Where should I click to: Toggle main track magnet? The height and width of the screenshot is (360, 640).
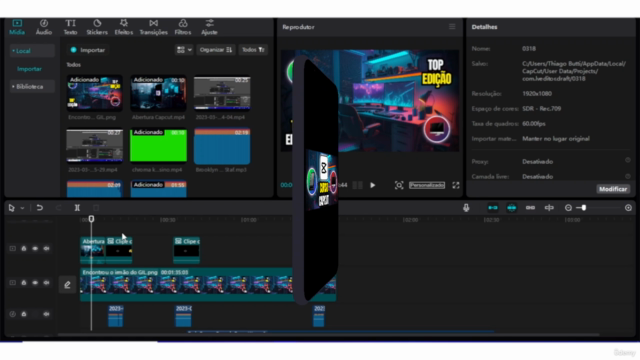(x=493, y=208)
